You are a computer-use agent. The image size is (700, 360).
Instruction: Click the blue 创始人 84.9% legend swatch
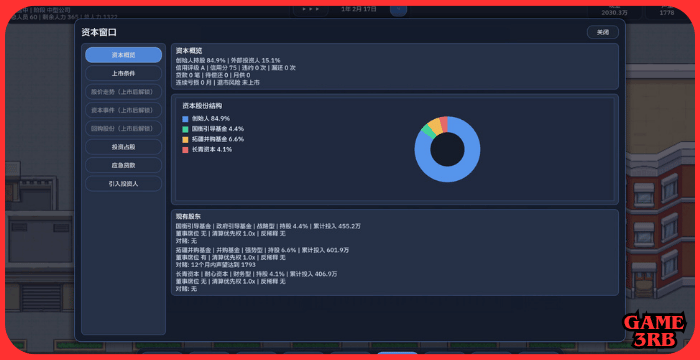(x=185, y=119)
